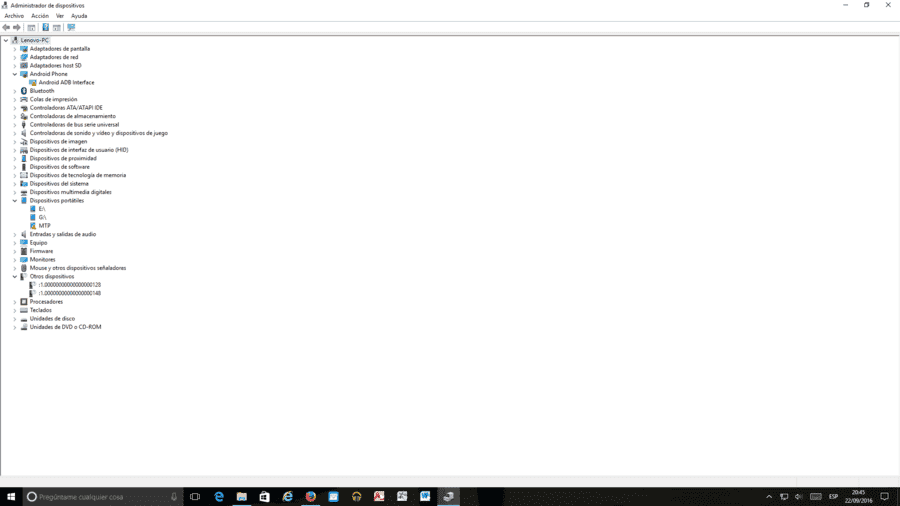Open the Windows Store taskbar icon
The height and width of the screenshot is (506, 900).
point(264,497)
